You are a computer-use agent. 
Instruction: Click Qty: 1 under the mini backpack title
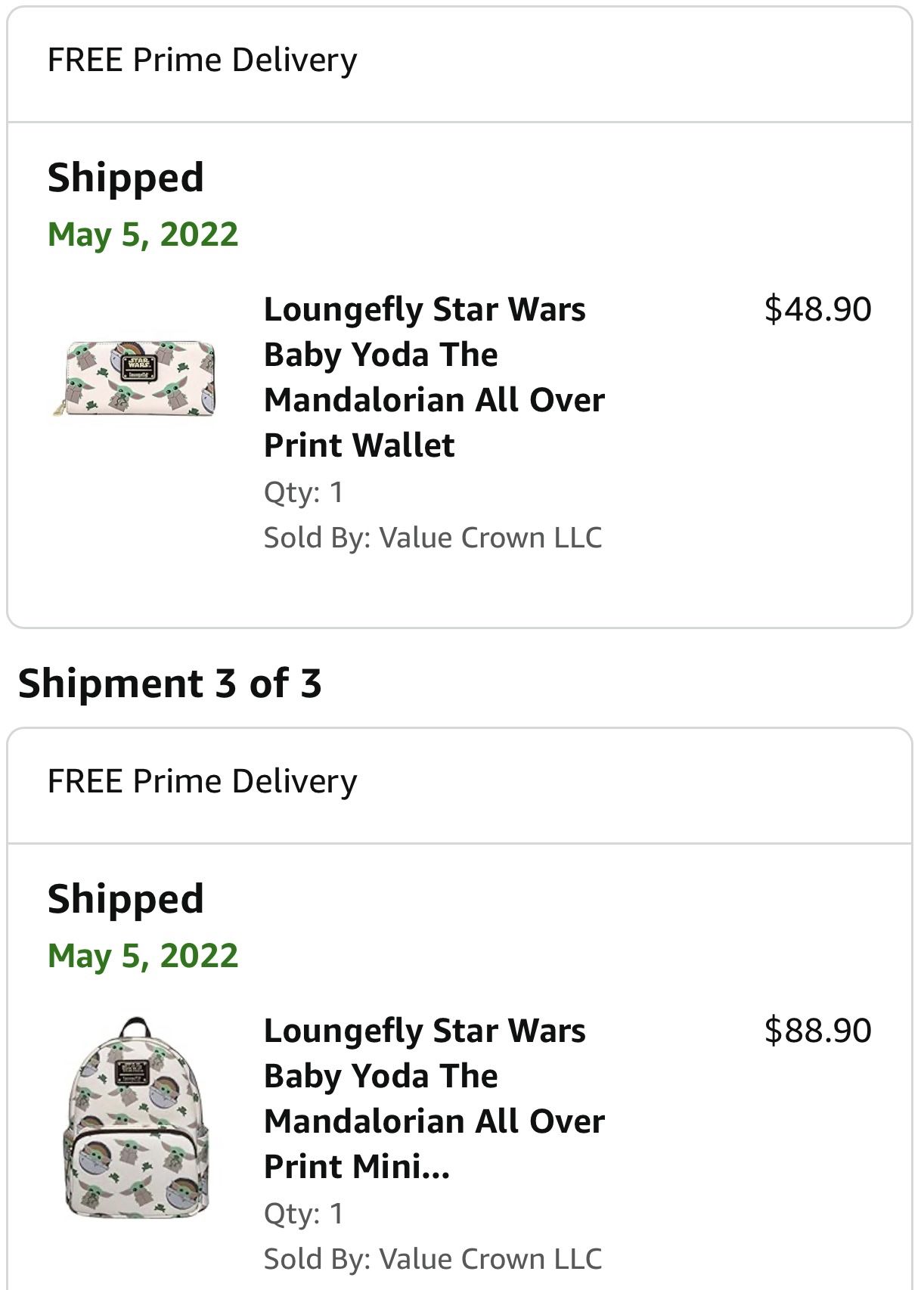tap(303, 1214)
